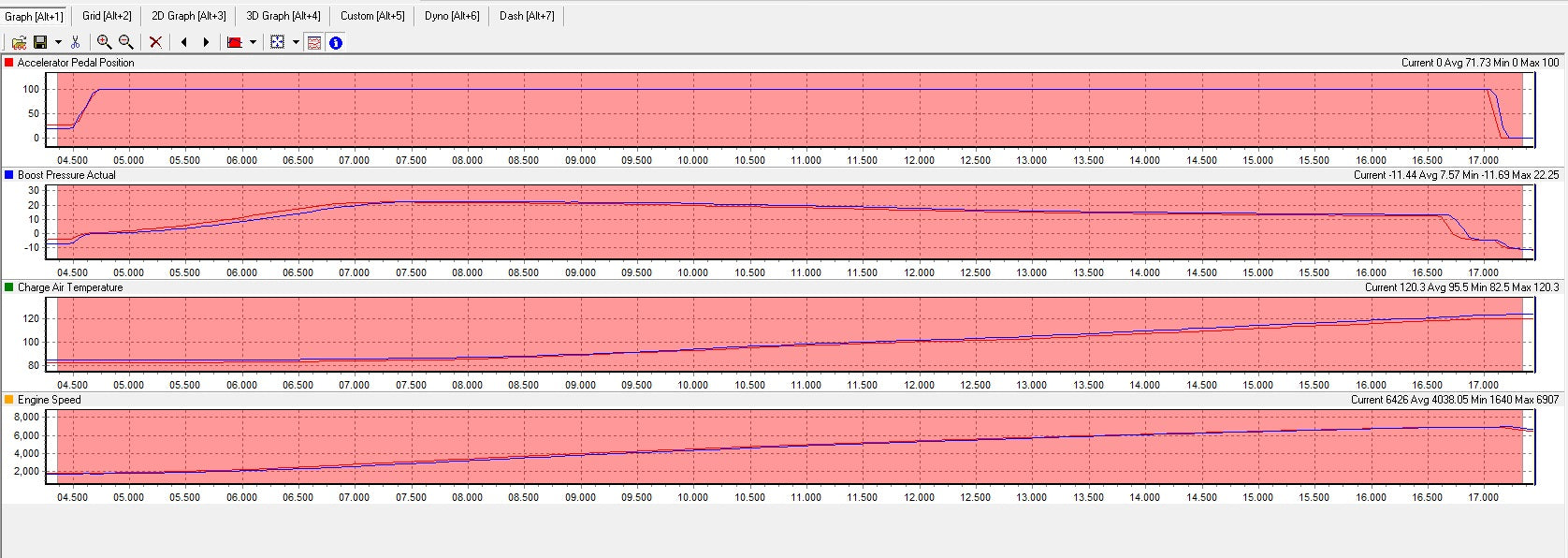Zoom out of the graph
The height and width of the screenshot is (558, 1568).
(x=125, y=42)
